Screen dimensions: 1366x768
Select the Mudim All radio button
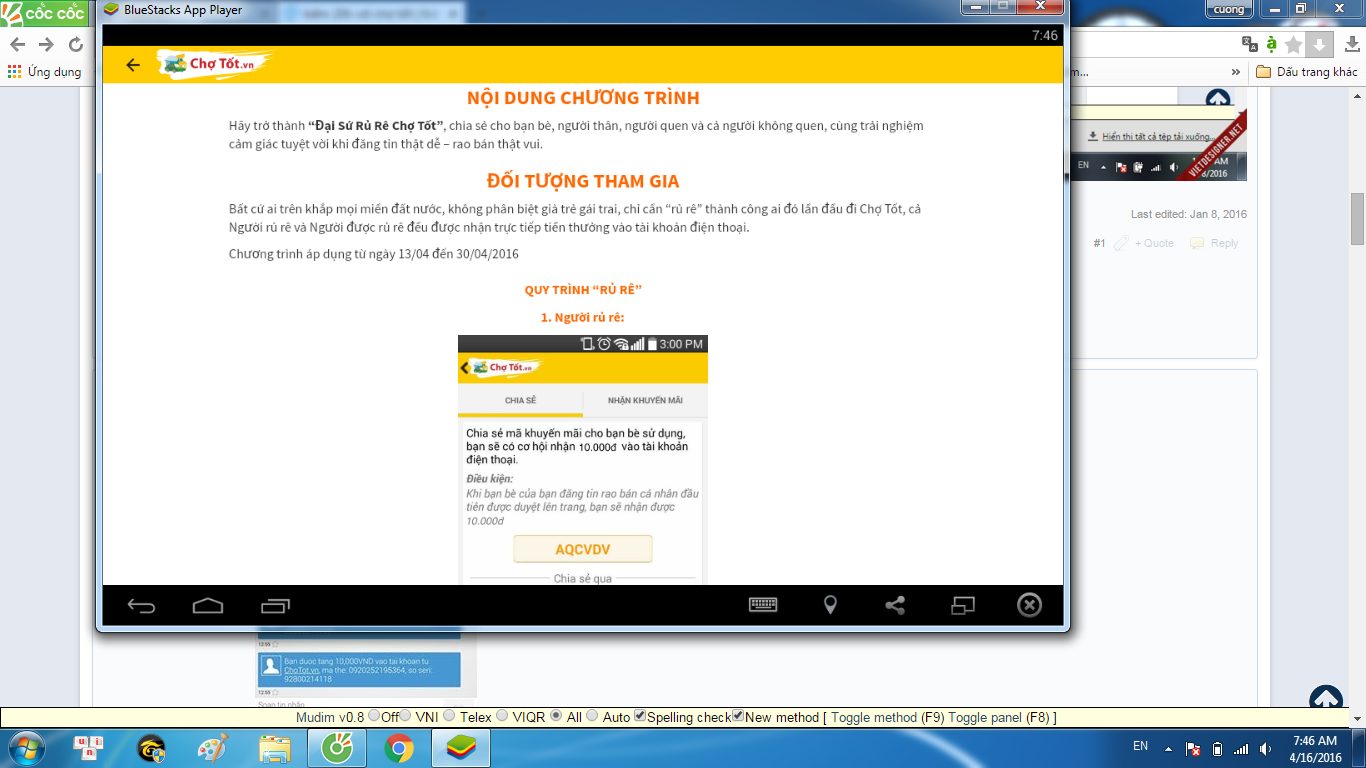pyautogui.click(x=556, y=716)
